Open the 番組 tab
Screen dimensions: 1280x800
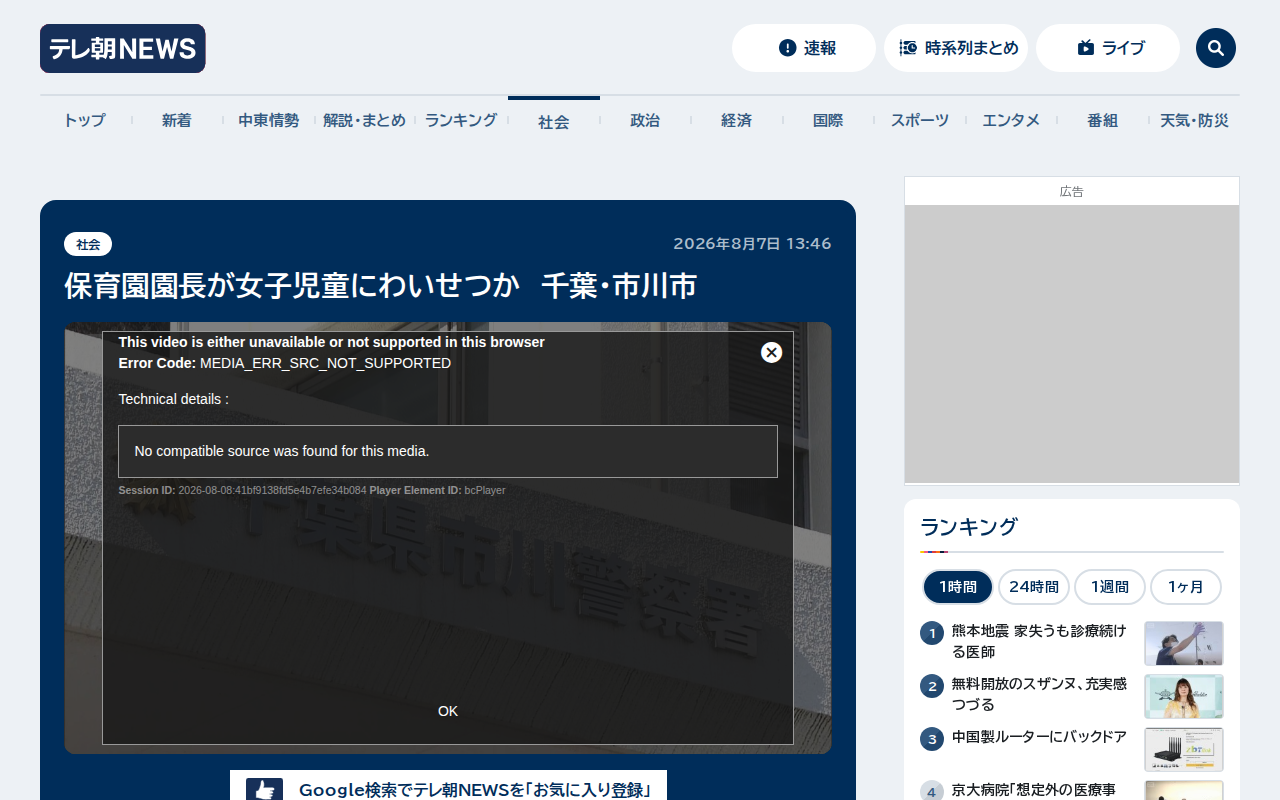[x=1102, y=120]
